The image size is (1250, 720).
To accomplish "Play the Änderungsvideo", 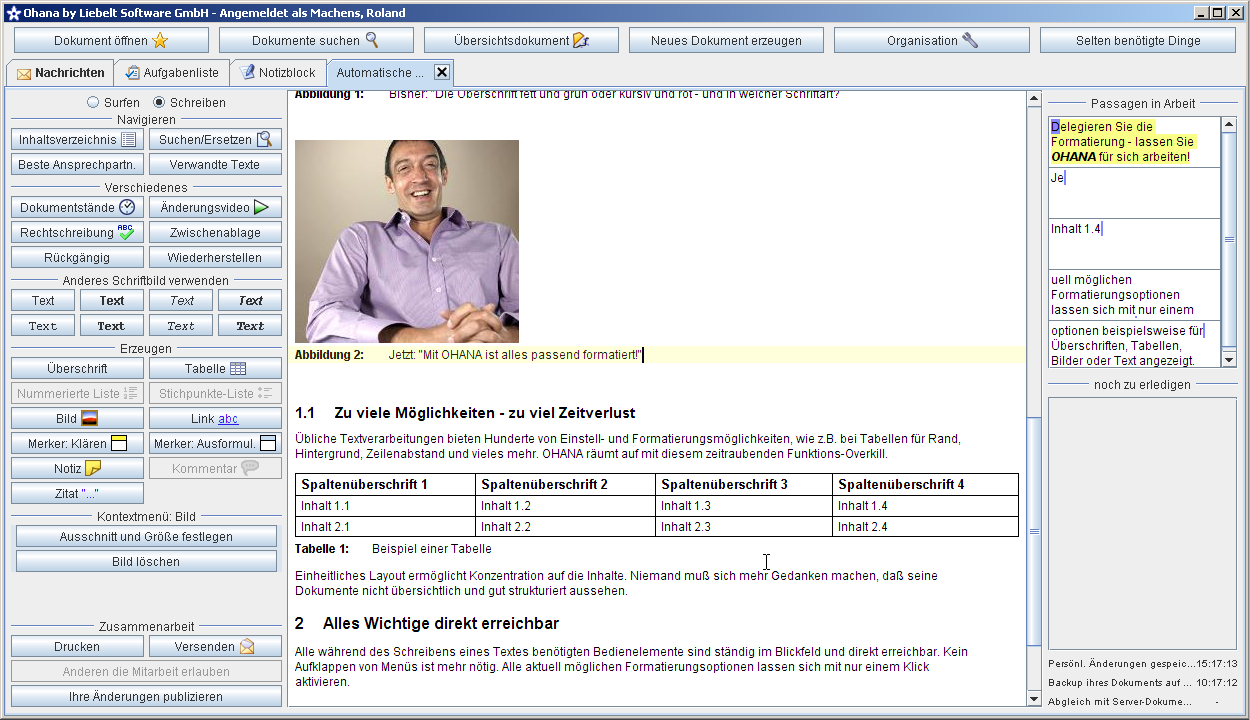I will click(x=215, y=208).
